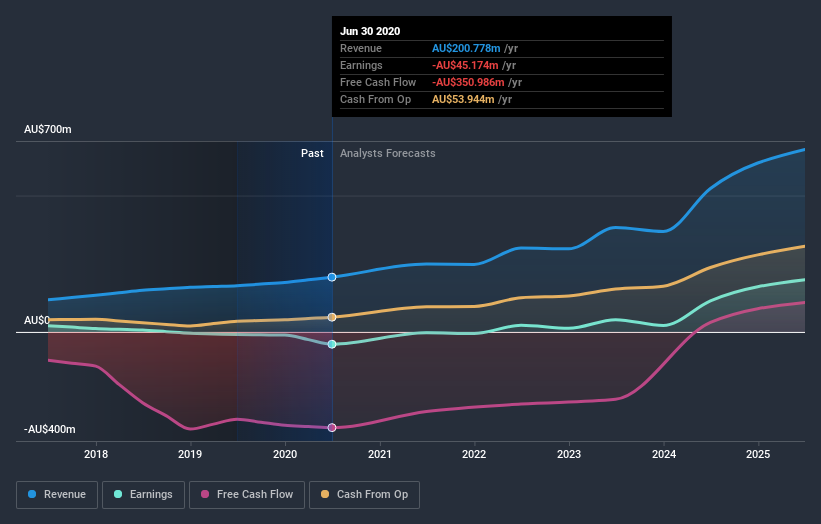Click the 2019 x-axis label
821x524 pixels.
[x=190, y=454]
